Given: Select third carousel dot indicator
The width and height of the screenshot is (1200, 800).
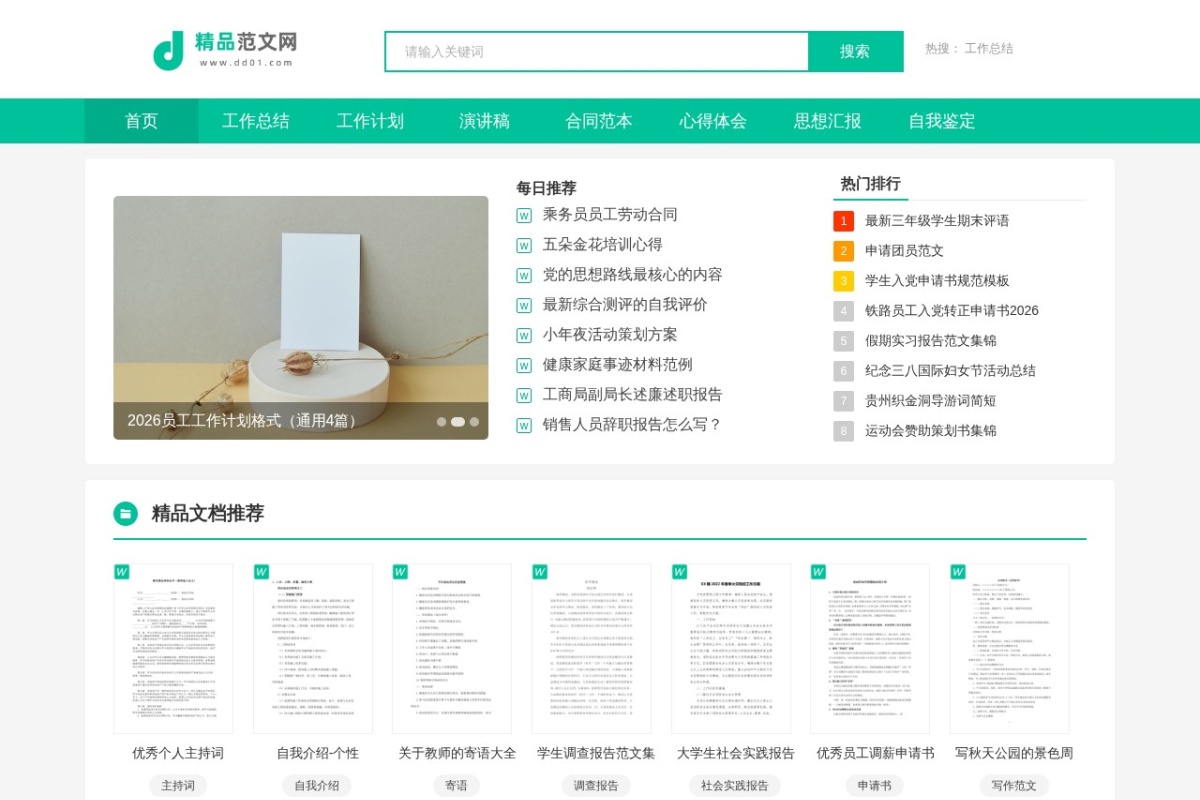Looking at the screenshot, I should point(474,422).
